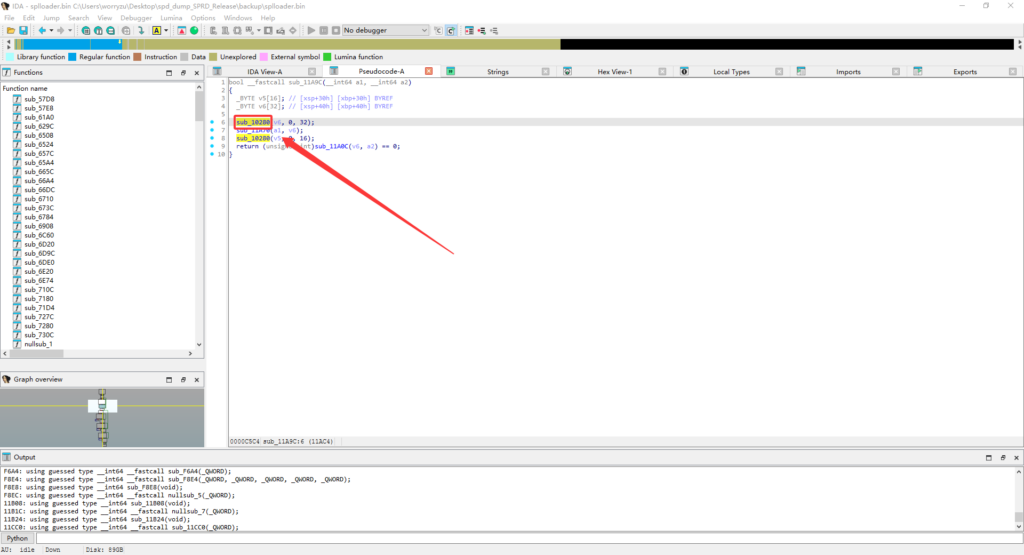Switch to the Local Types tab

click(x=731, y=72)
